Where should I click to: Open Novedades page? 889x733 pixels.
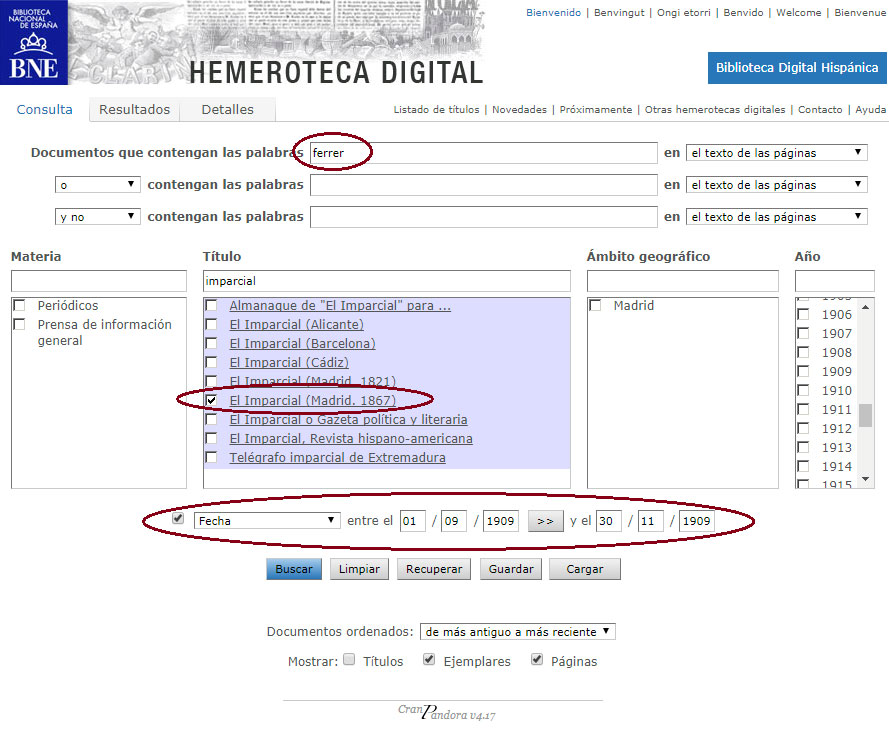click(519, 109)
